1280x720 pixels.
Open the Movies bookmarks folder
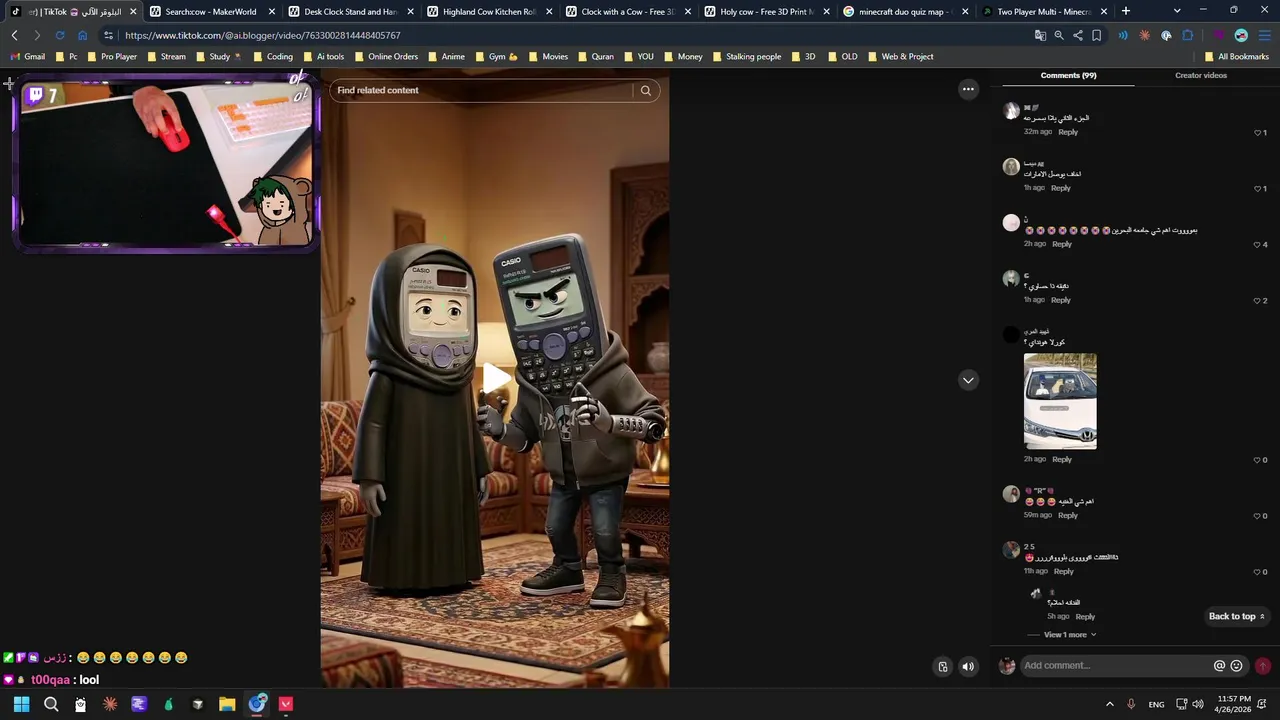[548, 57]
